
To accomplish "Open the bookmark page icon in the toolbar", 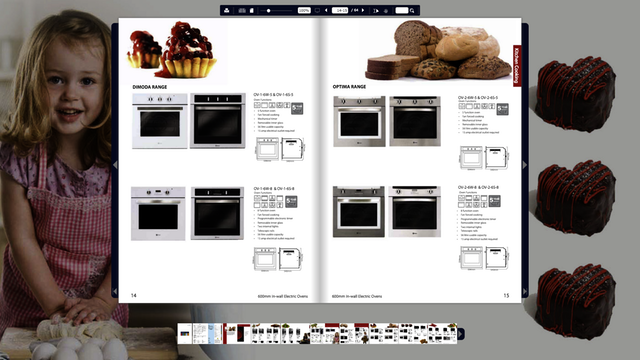I will (252, 10).
